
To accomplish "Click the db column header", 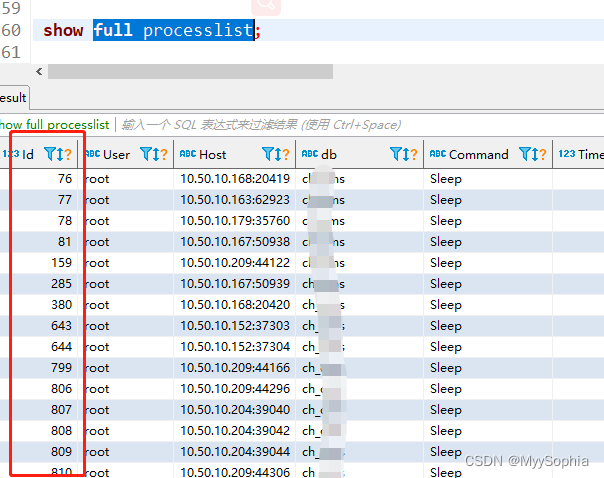I will [359, 154].
